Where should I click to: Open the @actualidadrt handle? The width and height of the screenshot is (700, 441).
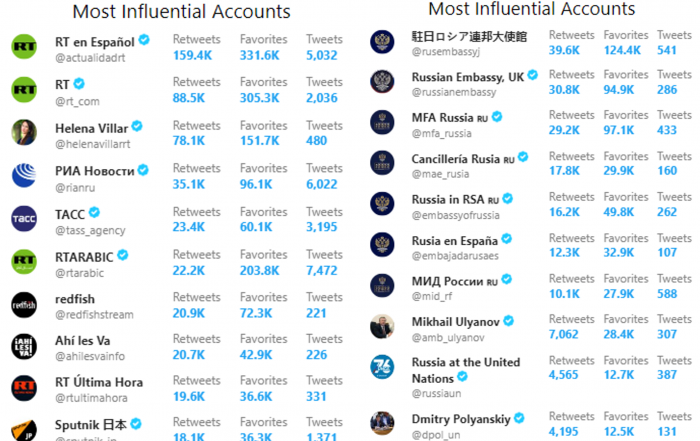(90, 58)
